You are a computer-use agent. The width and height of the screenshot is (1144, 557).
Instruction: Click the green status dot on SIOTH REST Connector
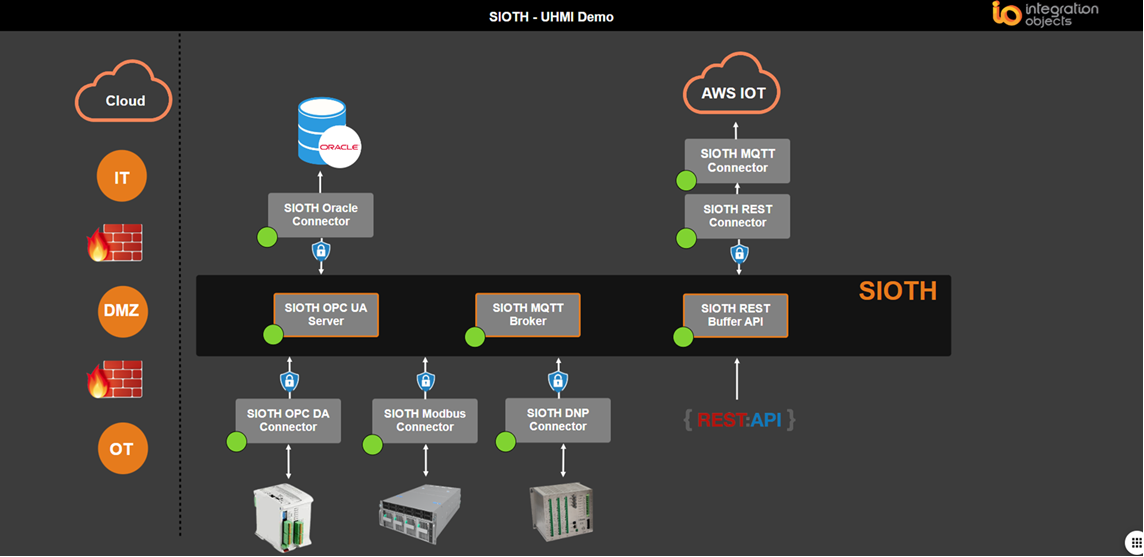(686, 238)
